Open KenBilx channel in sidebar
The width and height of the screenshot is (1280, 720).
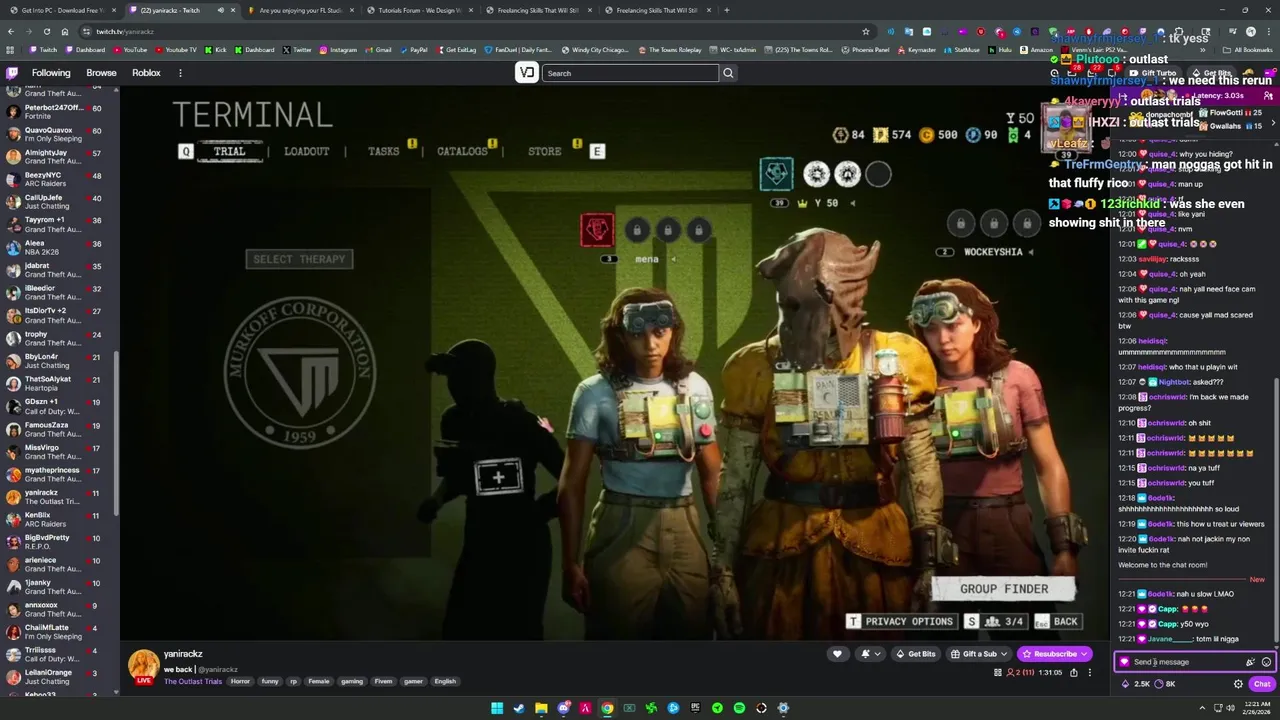coord(58,519)
